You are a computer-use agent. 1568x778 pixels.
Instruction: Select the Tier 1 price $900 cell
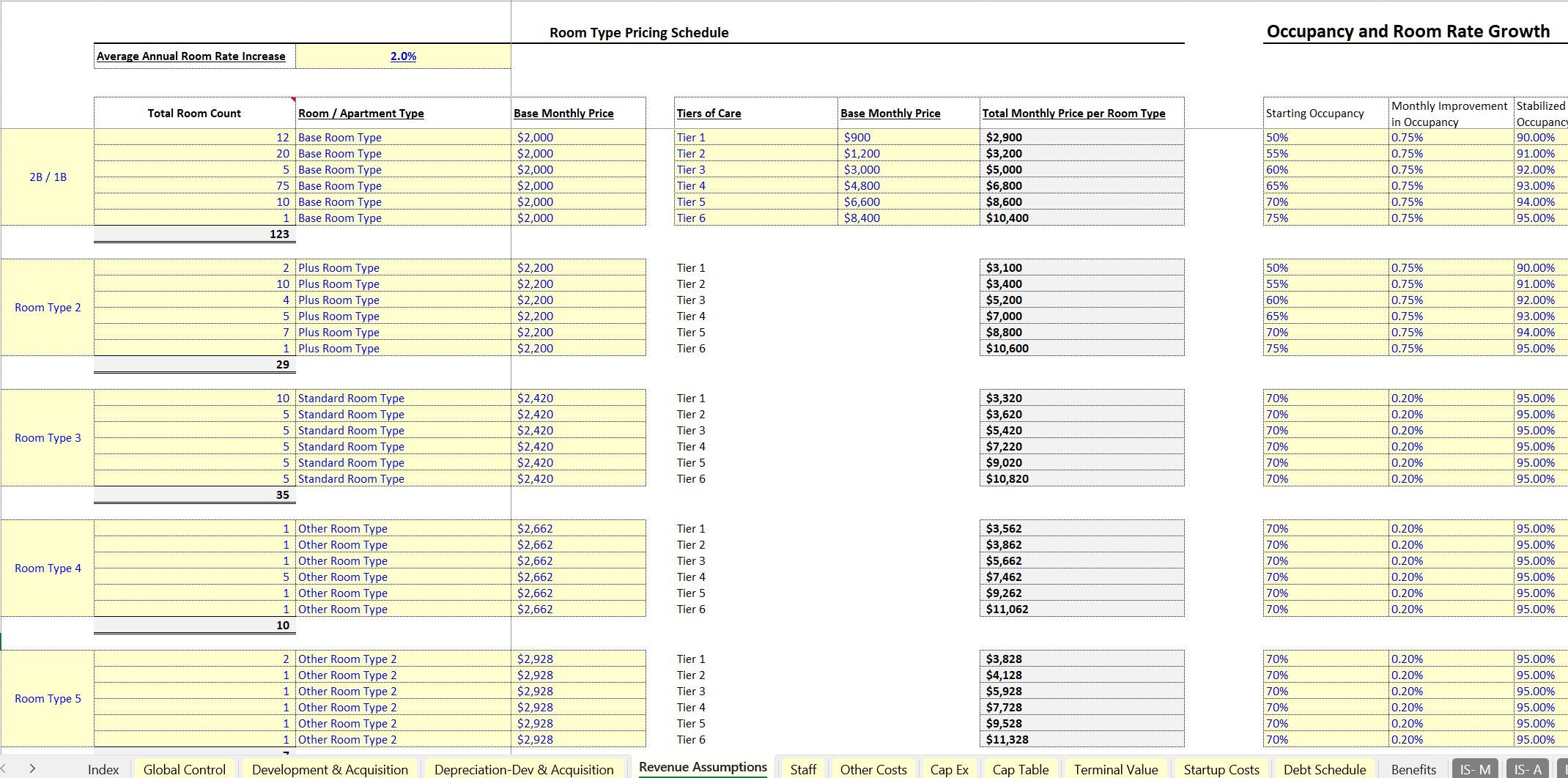tap(909, 138)
